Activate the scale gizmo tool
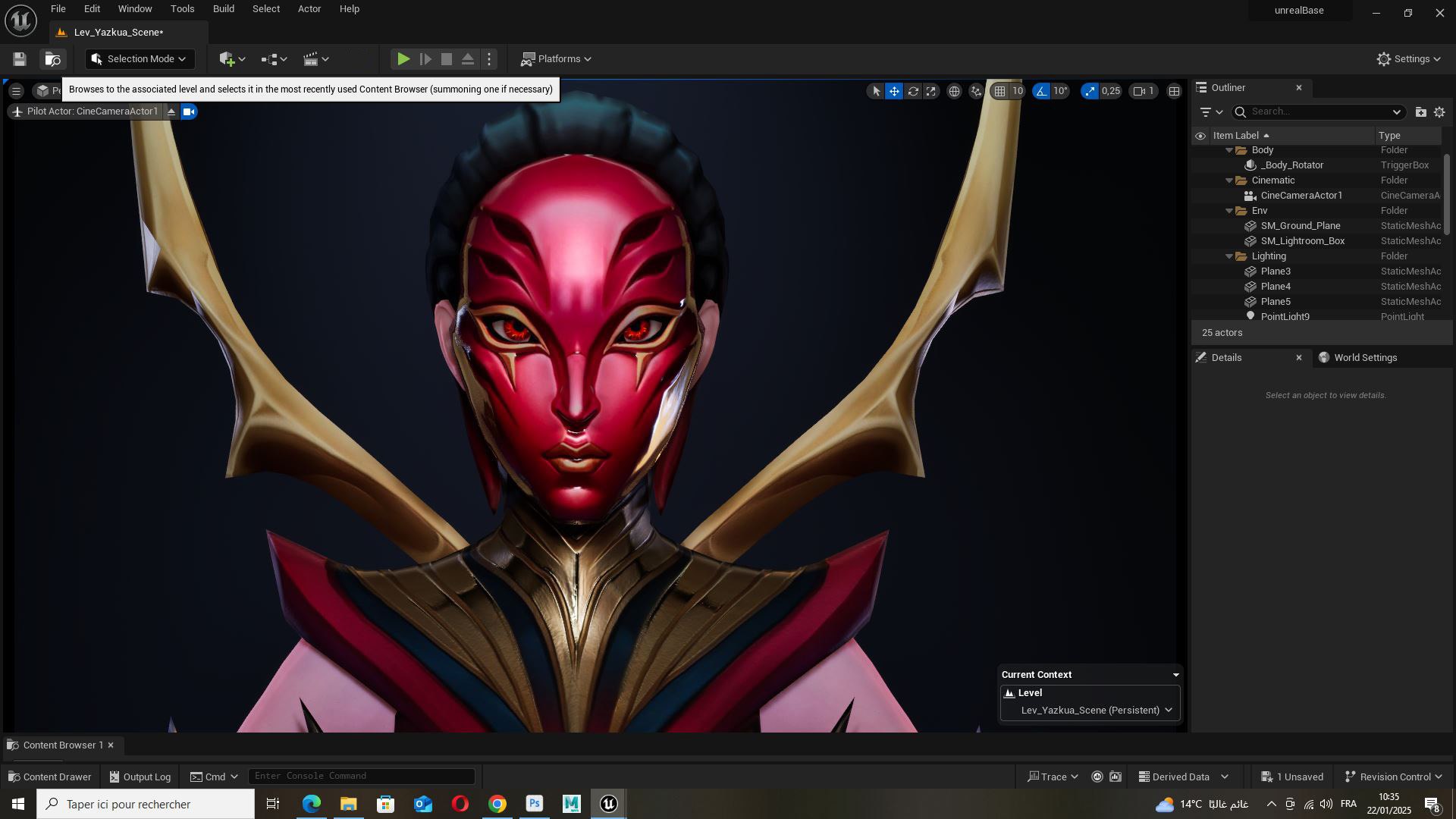 931,91
